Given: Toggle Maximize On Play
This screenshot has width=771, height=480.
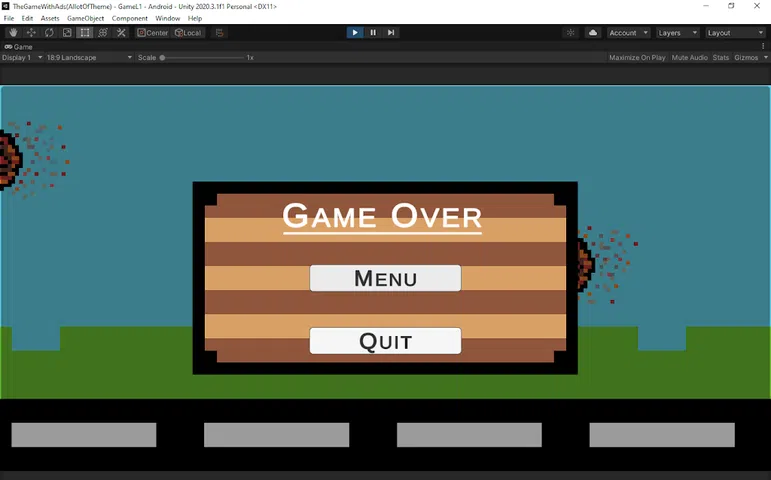Looking at the screenshot, I should (x=637, y=58).
